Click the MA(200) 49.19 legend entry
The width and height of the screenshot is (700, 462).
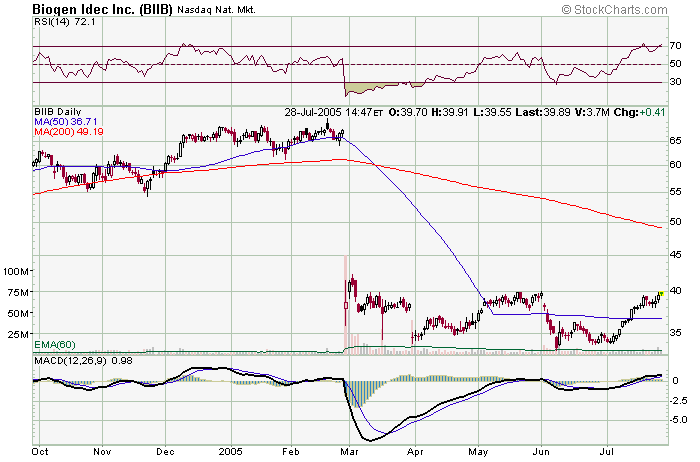coord(69,131)
